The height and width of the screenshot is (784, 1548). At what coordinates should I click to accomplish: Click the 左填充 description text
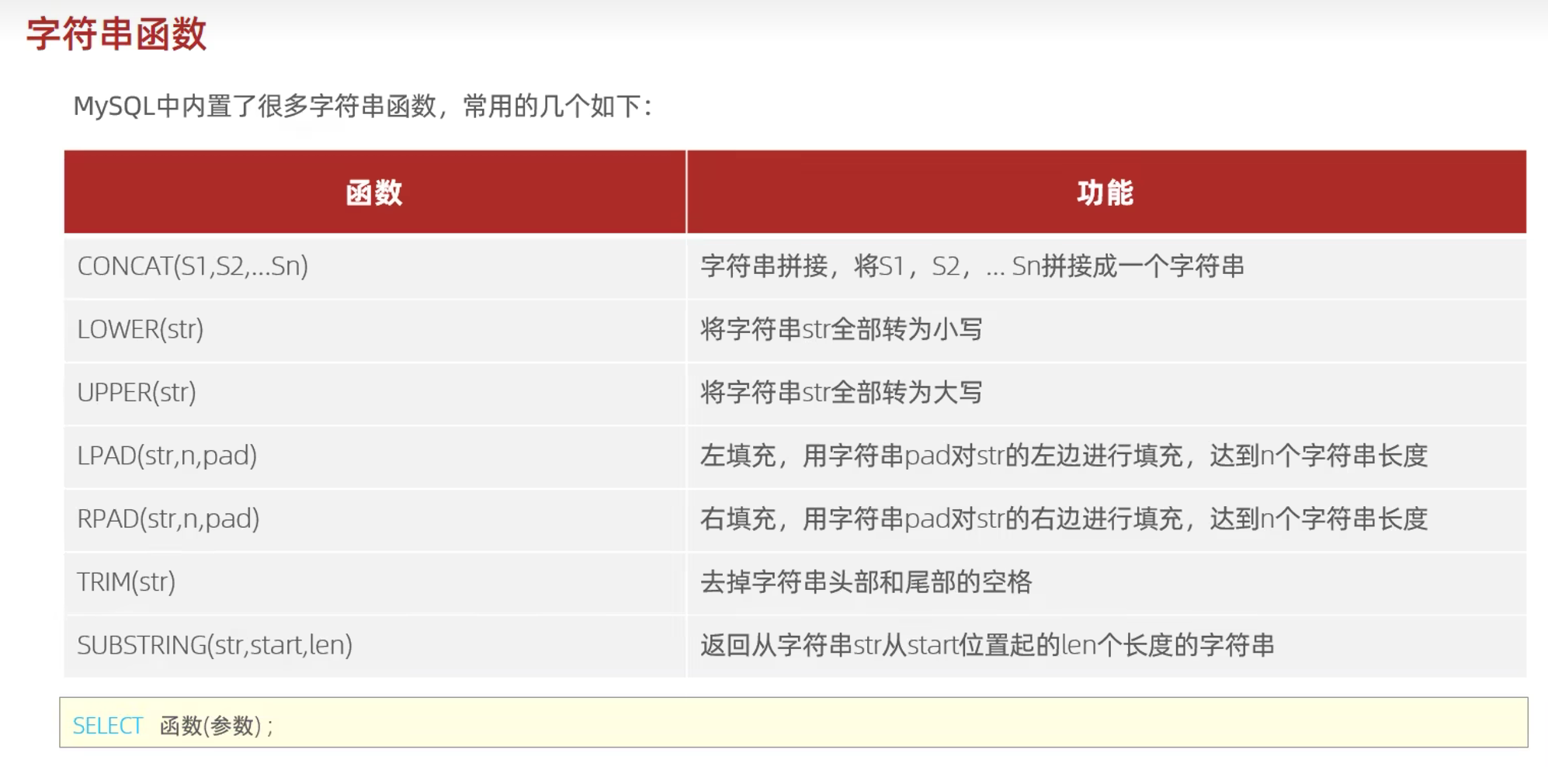point(1064,456)
